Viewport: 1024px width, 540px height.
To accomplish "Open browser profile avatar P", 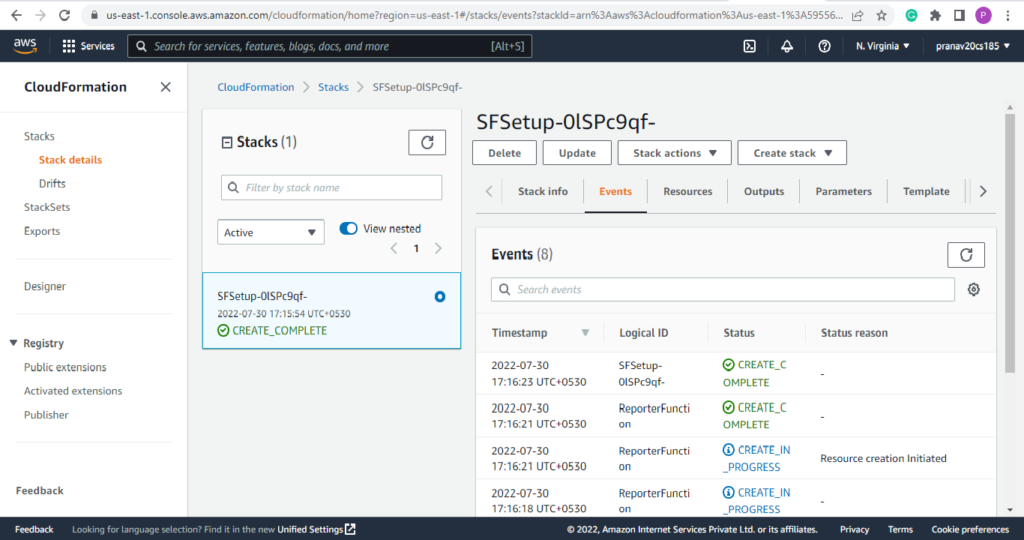I will pyautogui.click(x=984, y=15).
